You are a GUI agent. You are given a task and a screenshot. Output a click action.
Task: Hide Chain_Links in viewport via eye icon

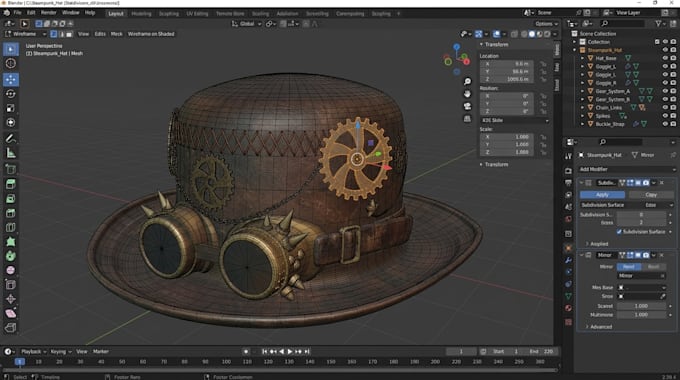pyautogui.click(x=665, y=108)
